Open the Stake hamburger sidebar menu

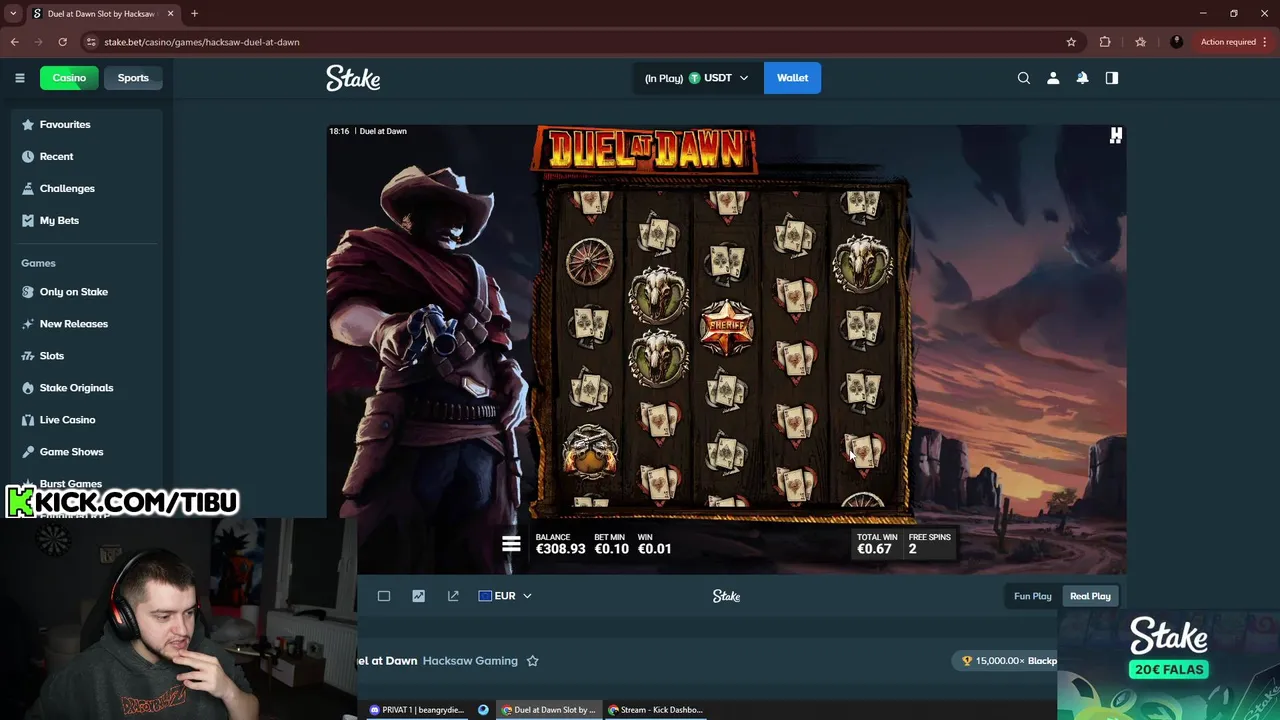pos(19,78)
